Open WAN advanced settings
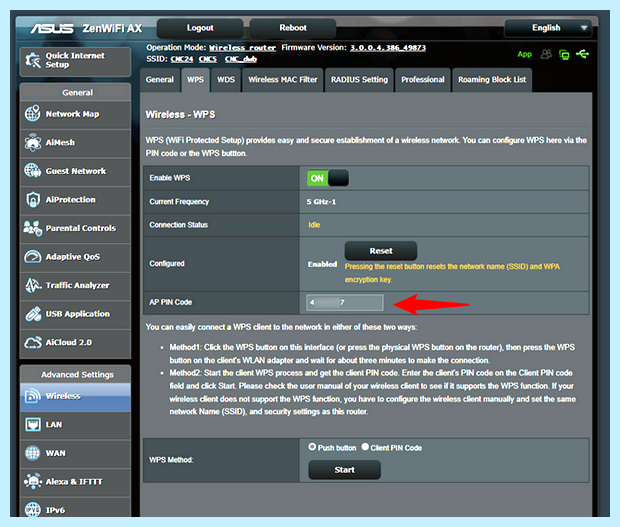Viewport: 620px width, 527px height. 75,453
